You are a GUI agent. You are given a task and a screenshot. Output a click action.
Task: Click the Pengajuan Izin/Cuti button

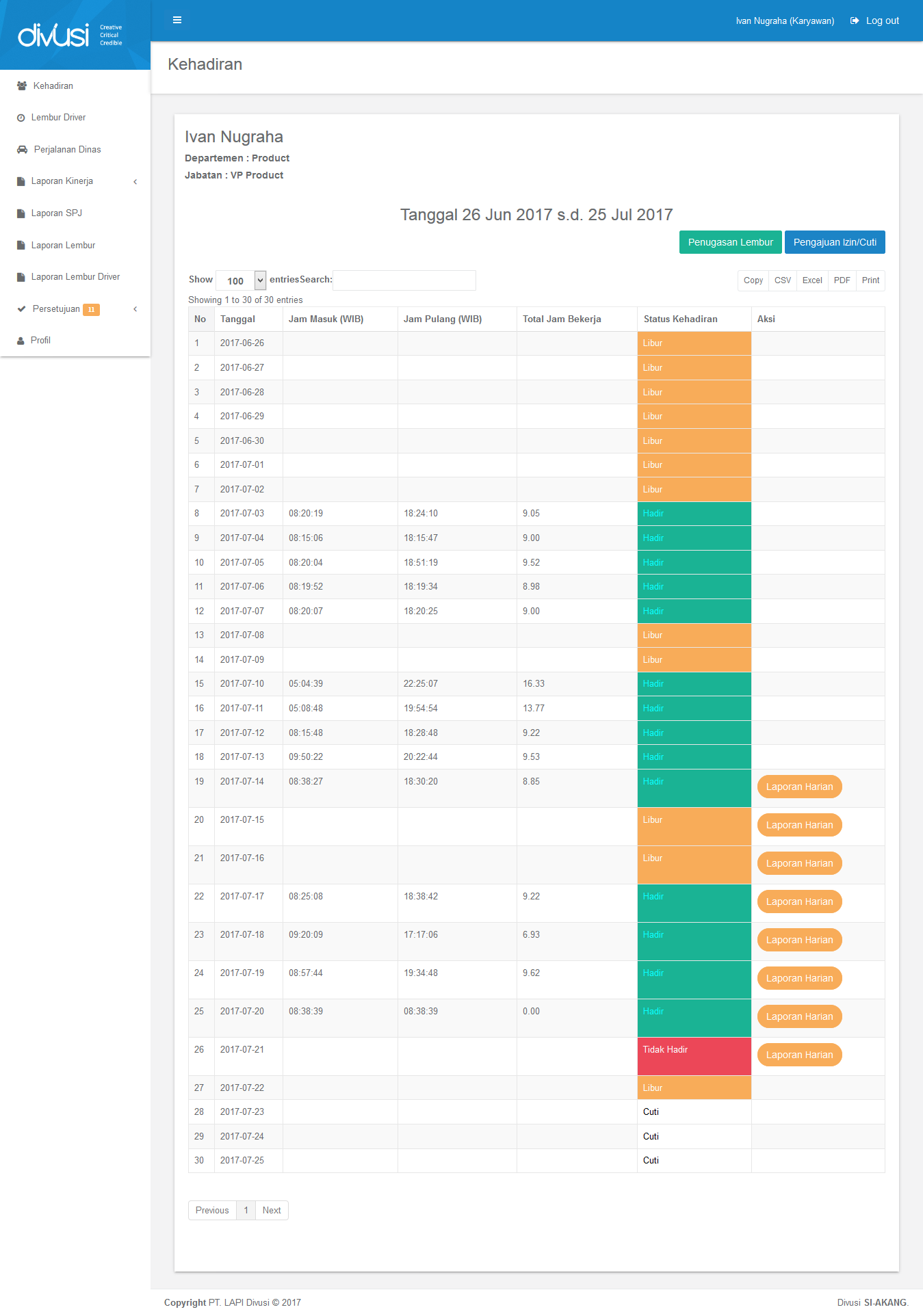coord(835,242)
